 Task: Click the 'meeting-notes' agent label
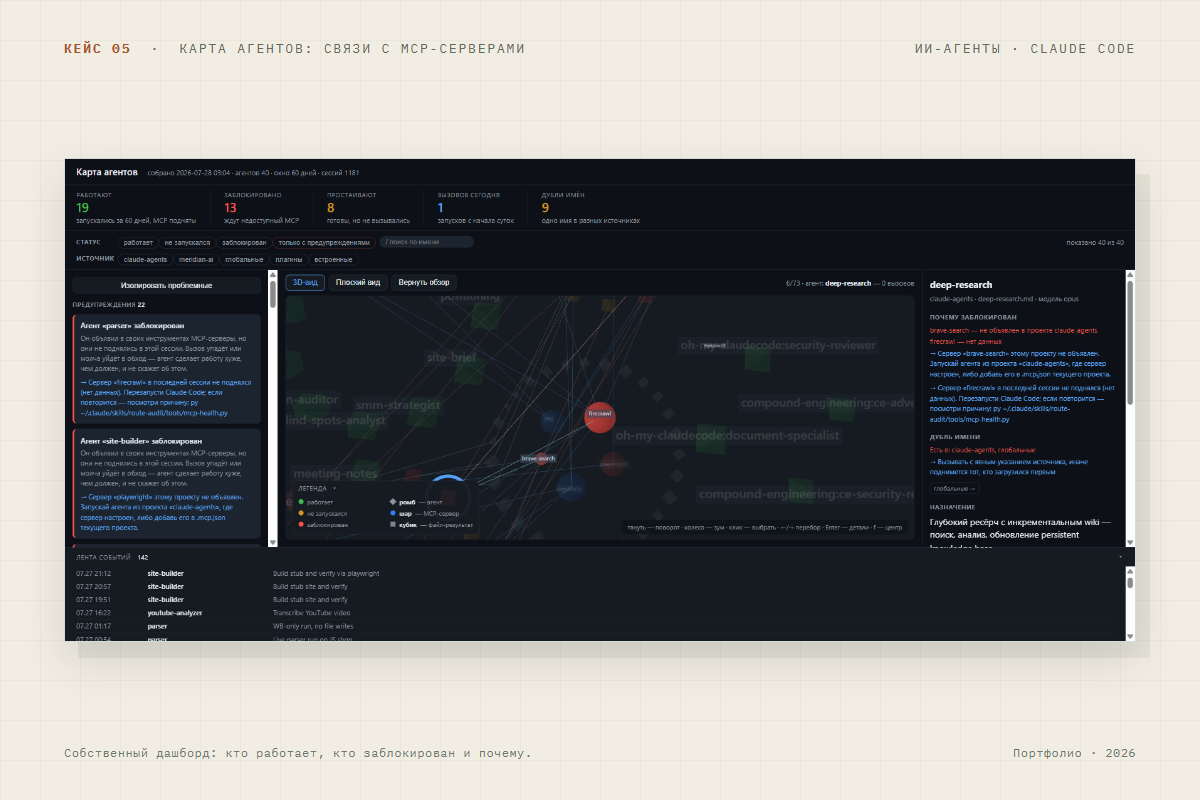pos(335,473)
